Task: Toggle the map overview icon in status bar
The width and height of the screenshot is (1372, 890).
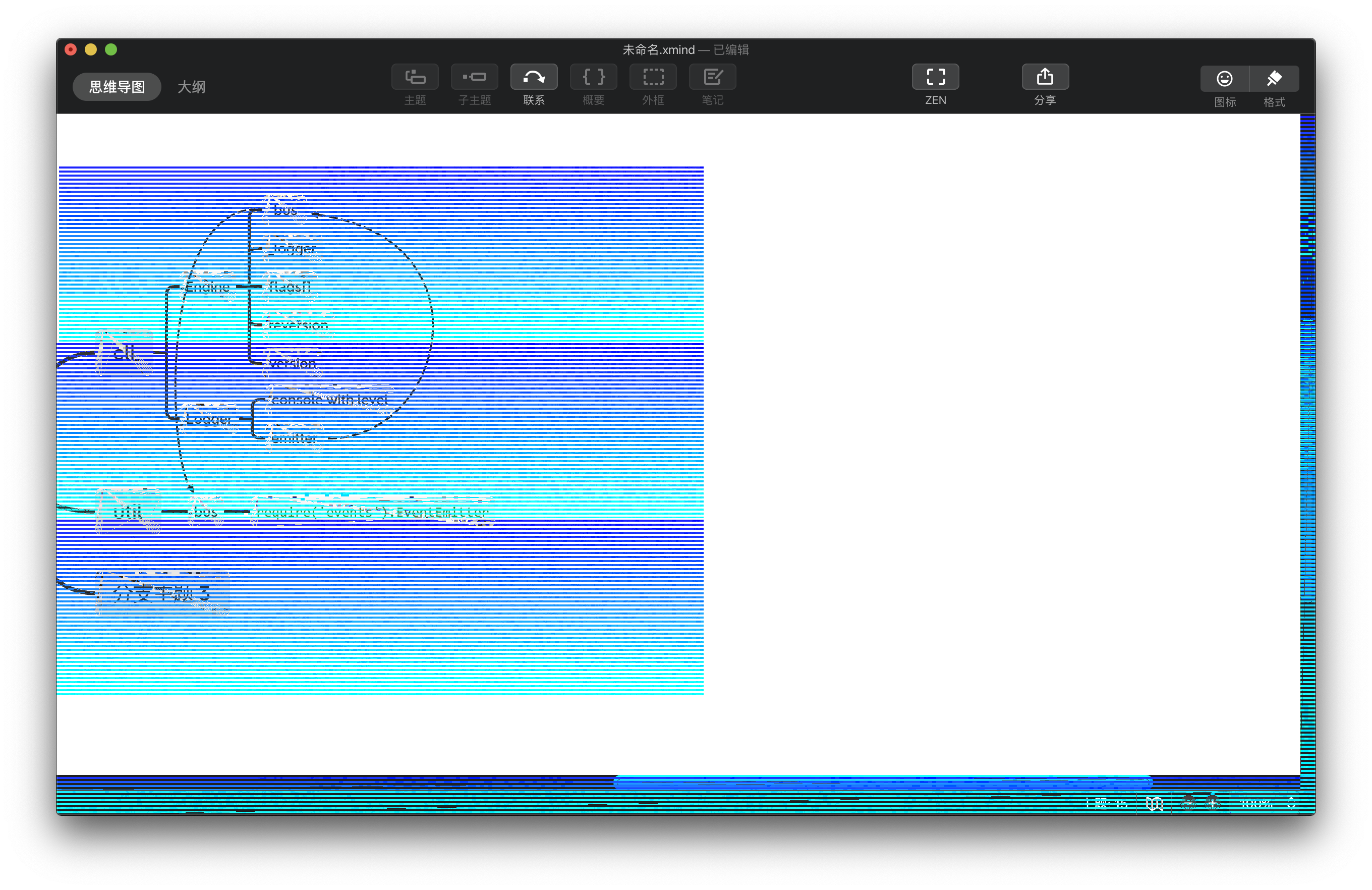Action: (x=1154, y=803)
